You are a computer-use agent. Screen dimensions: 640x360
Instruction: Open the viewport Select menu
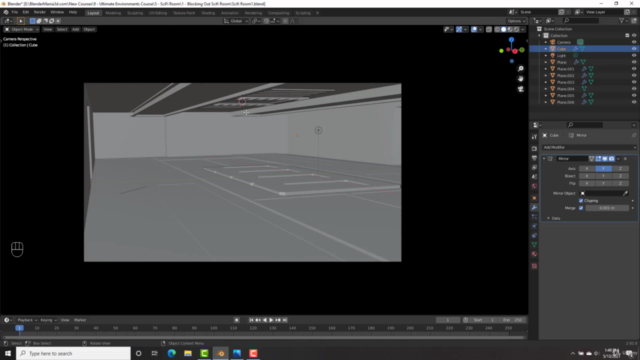click(x=62, y=29)
